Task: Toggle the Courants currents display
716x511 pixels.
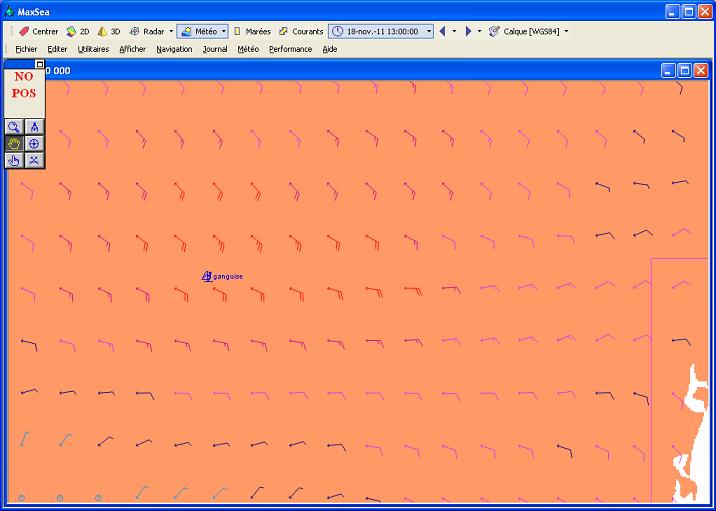Action: (x=301, y=32)
